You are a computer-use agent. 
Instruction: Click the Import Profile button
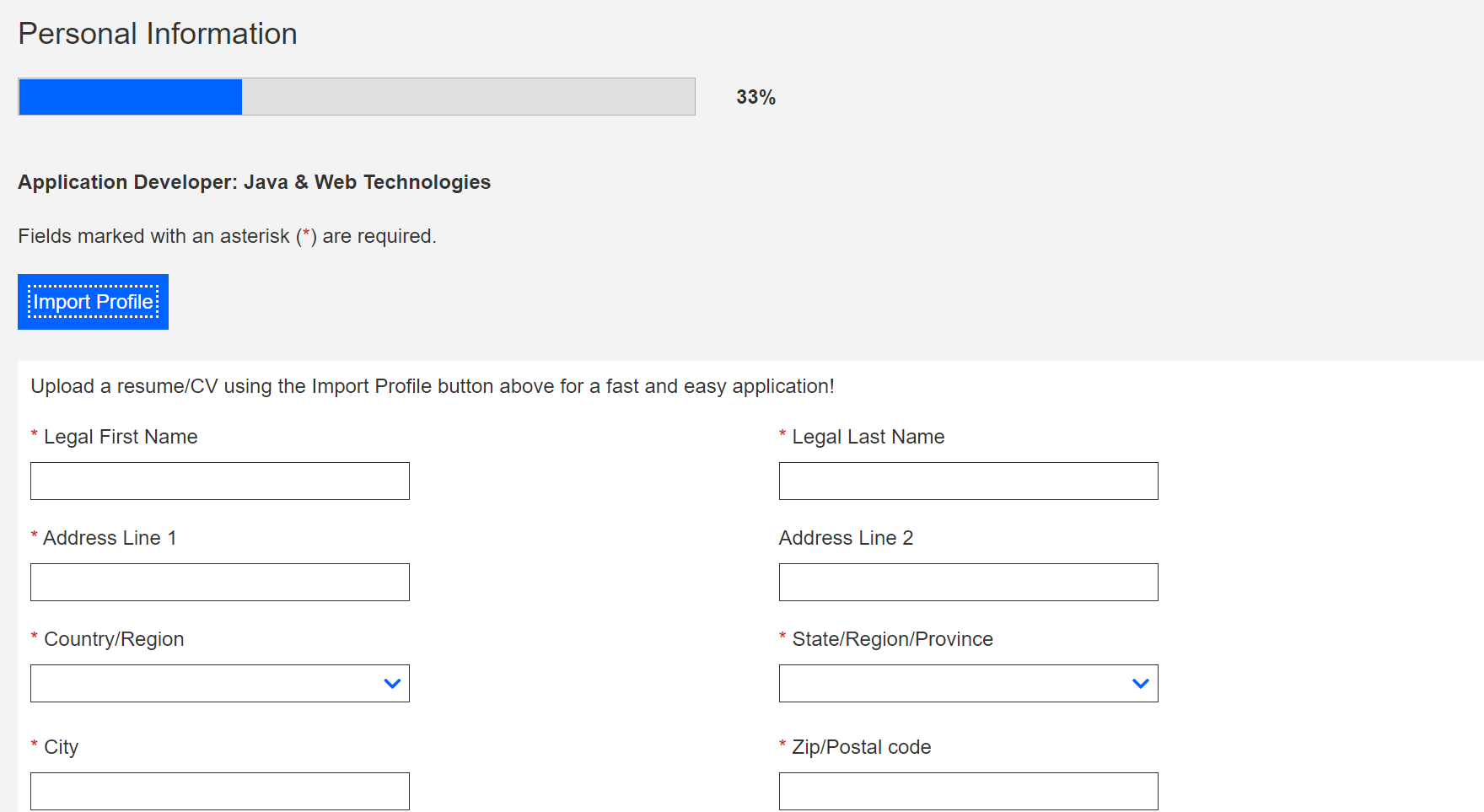click(x=93, y=302)
